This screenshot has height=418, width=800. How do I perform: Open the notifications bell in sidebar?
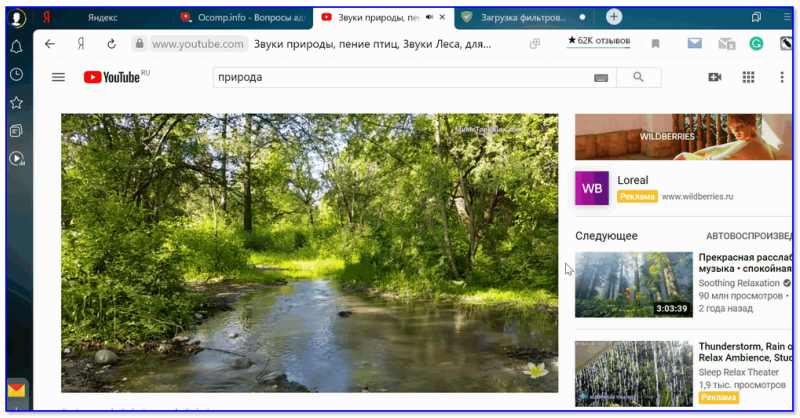point(16,47)
